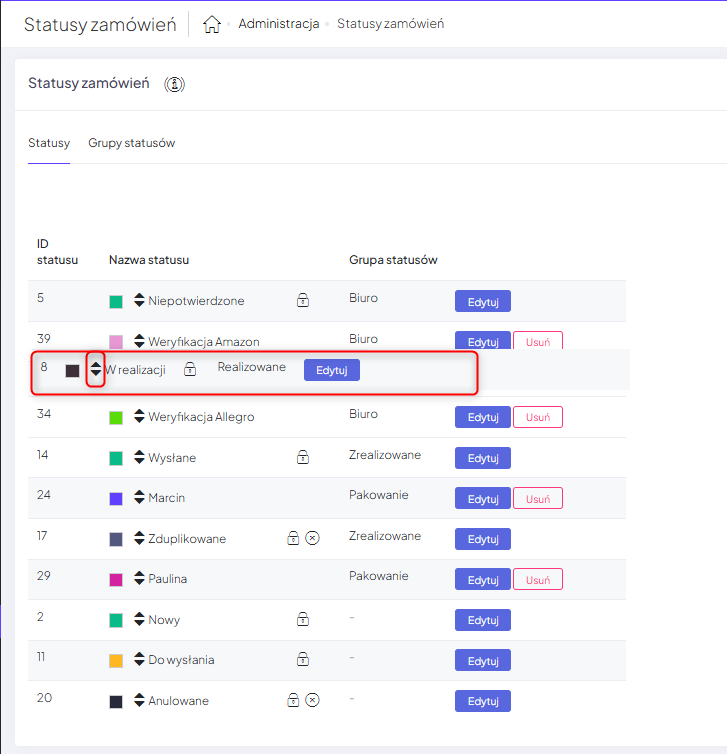Click the lock icon in Nowy row
This screenshot has width=727, height=754.
302,619
